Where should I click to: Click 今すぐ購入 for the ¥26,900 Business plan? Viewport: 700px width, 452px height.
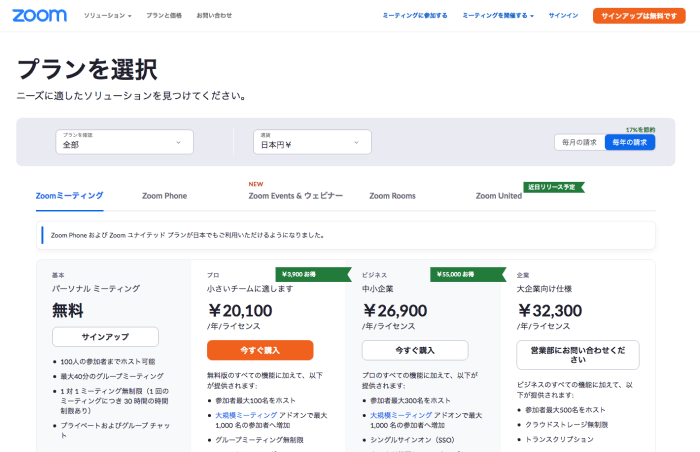tap(415, 350)
